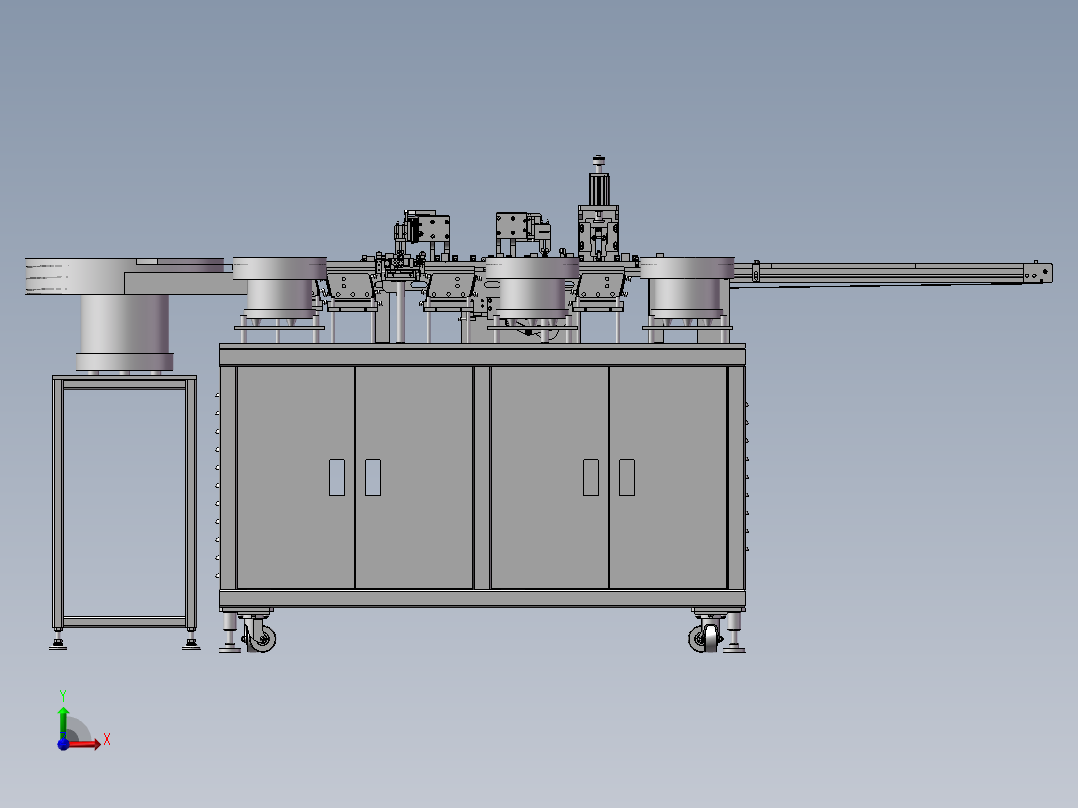Click the green Y axis of the orientation triad
1078x808 pixels.
coord(63,722)
